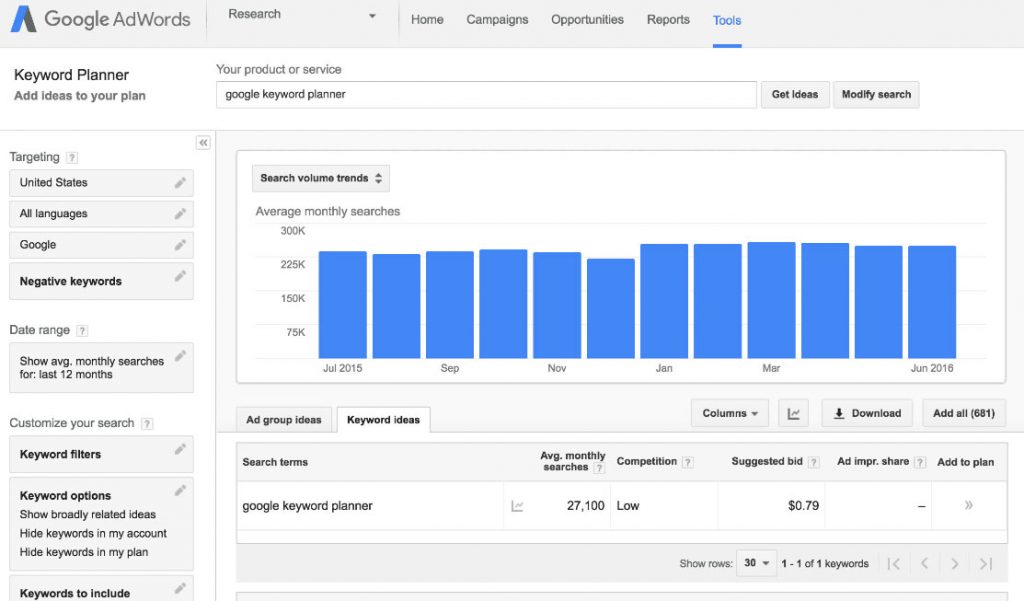Open Targeting help question mark

(x=72, y=157)
